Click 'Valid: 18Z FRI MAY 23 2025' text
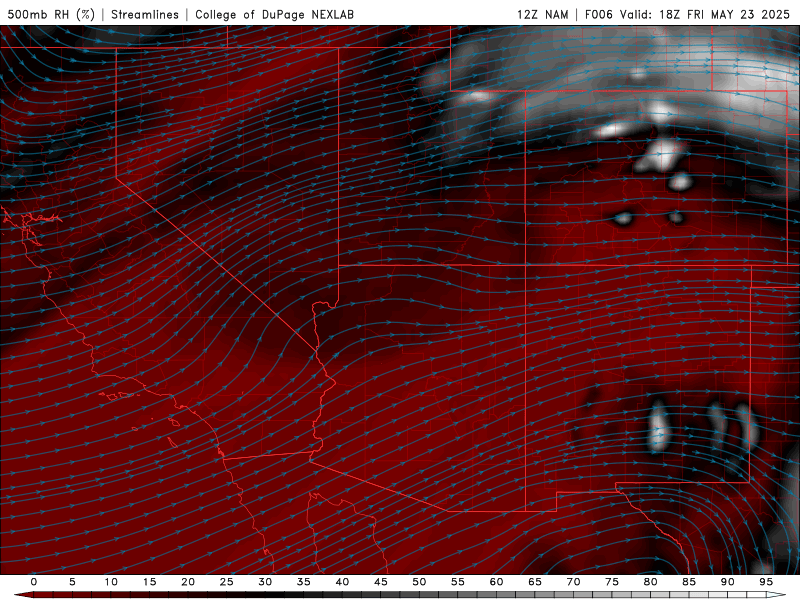Image resolution: width=800 pixels, height=600 pixels. 705,14
